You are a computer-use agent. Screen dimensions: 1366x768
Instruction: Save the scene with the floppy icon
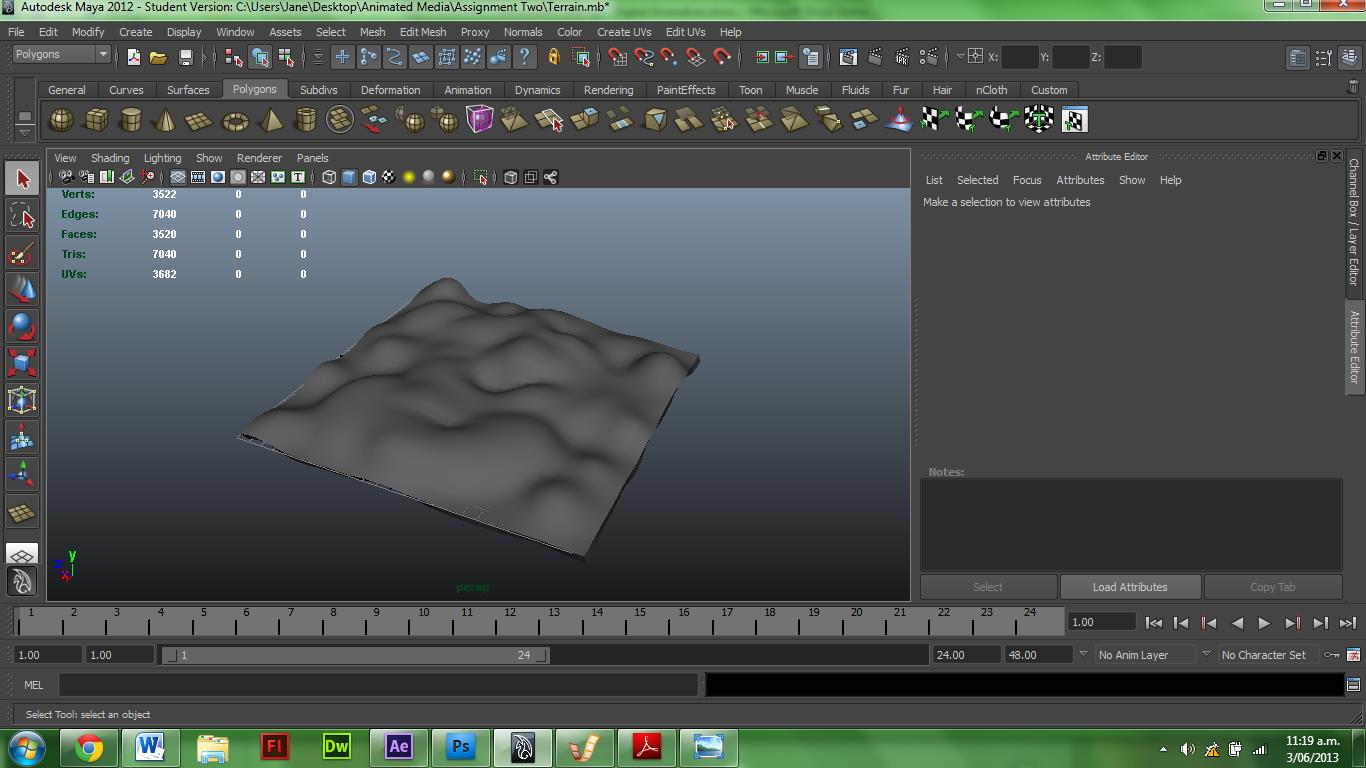coord(185,57)
